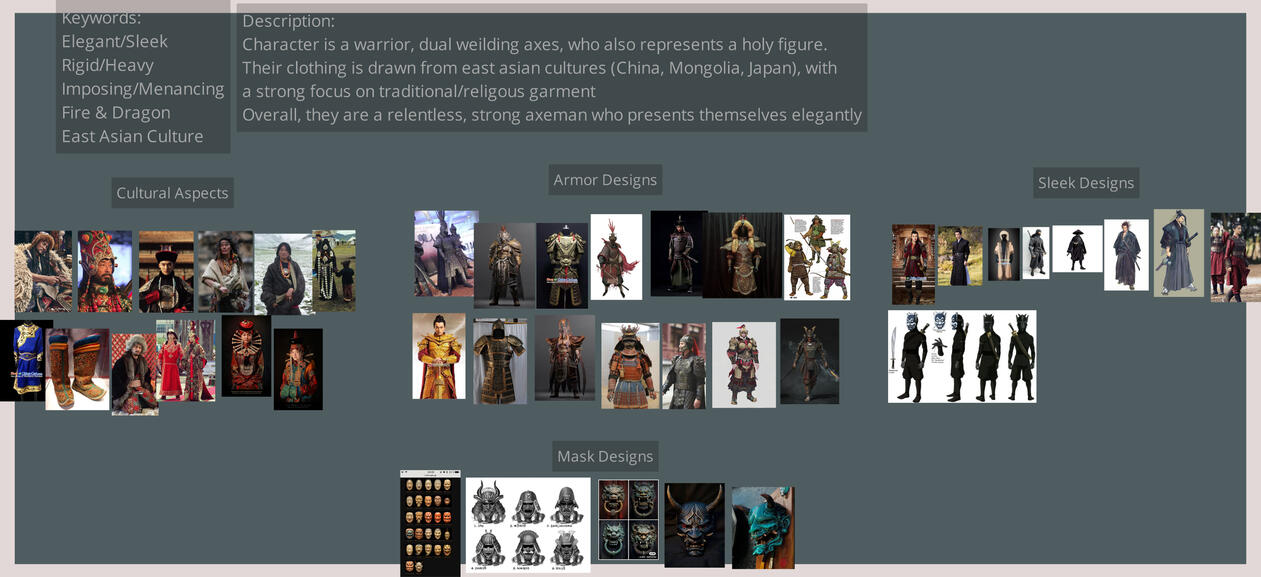Select the samurai illustration on beige background
Screen dimensions: 1261x577
click(x=1179, y=253)
